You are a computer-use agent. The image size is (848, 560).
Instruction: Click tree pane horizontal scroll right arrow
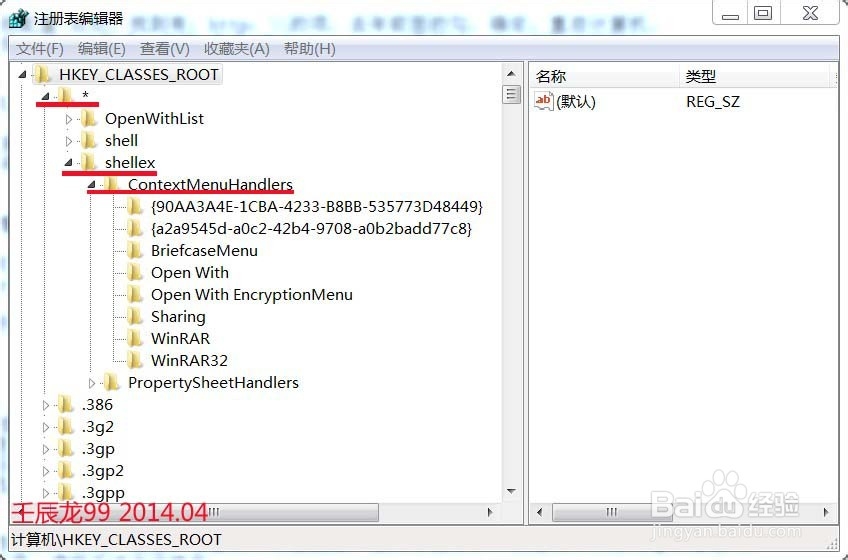[x=490, y=512]
